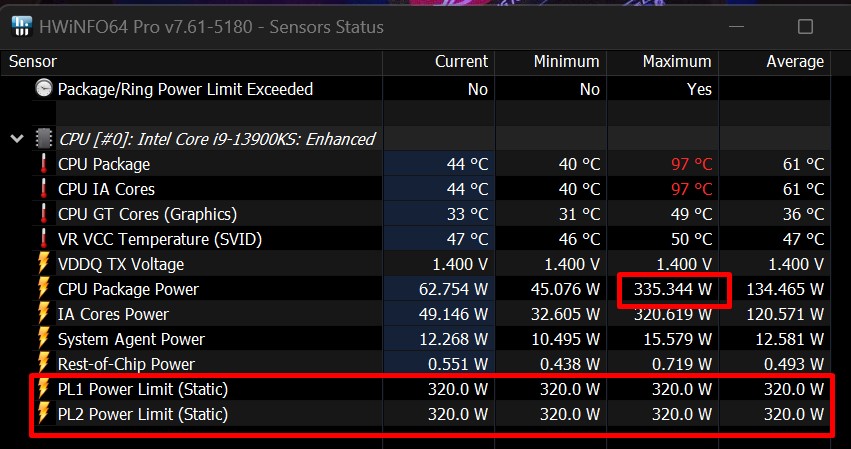Select the VR VCC Temperature (SVID) label
Image resolution: width=851 pixels, height=449 pixels.
click(x=160, y=239)
